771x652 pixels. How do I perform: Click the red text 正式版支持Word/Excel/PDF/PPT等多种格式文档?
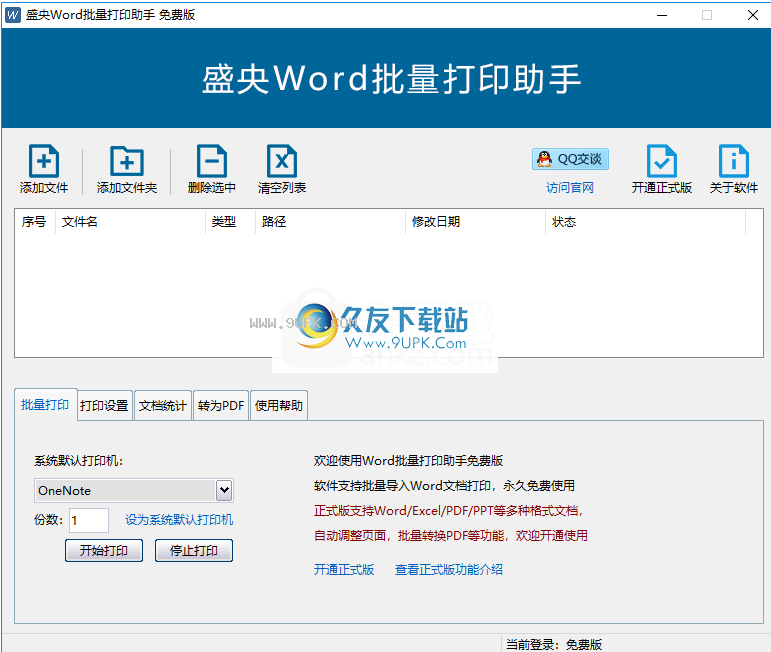pyautogui.click(x=448, y=510)
